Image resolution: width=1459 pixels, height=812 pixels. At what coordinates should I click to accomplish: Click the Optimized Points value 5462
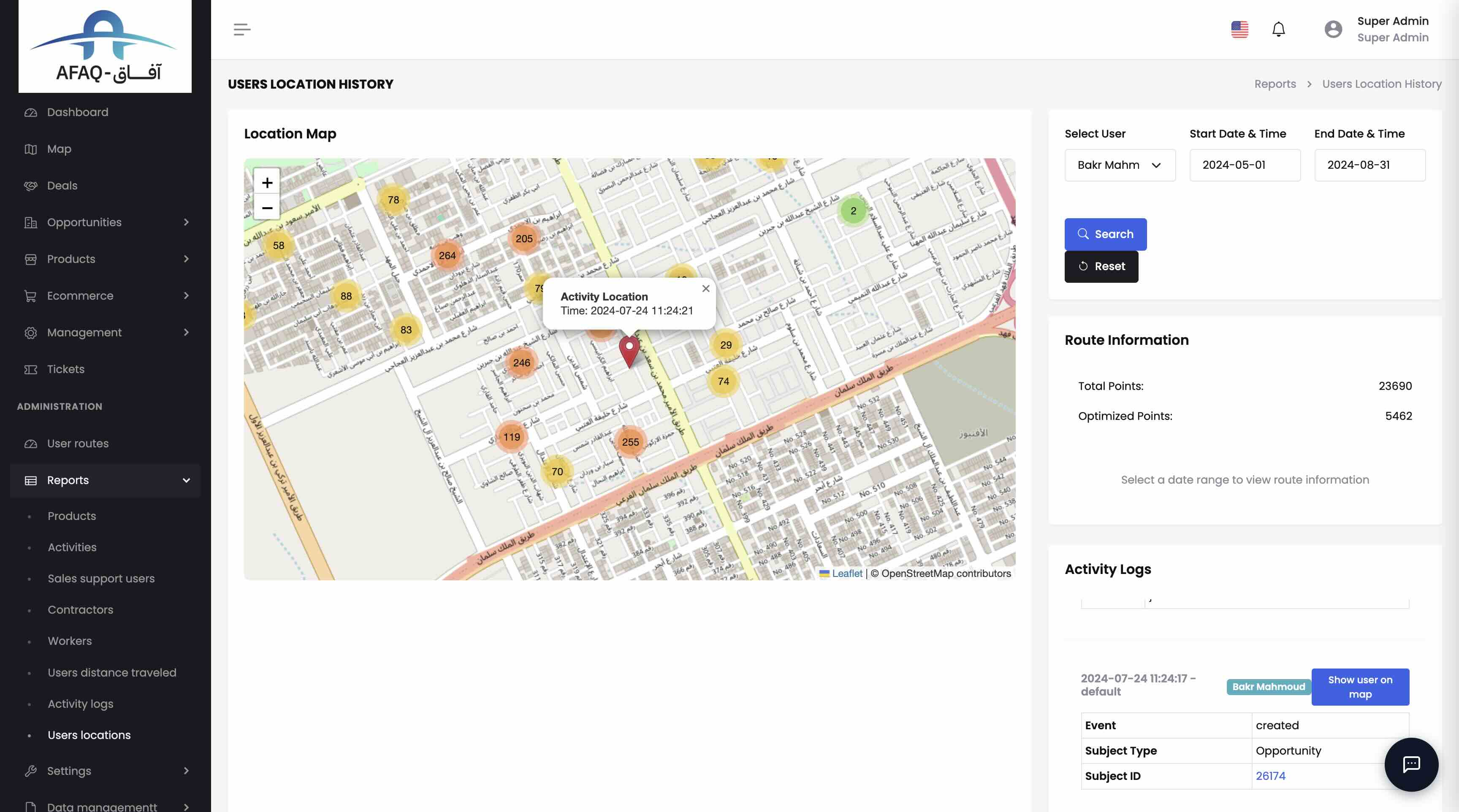(1398, 416)
